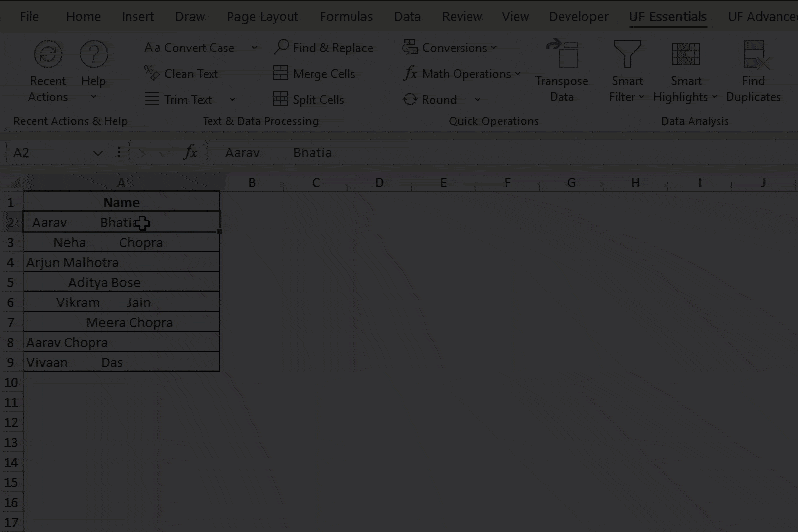
Task: Open the Math Operations dropdown chevron
Action: (518, 74)
